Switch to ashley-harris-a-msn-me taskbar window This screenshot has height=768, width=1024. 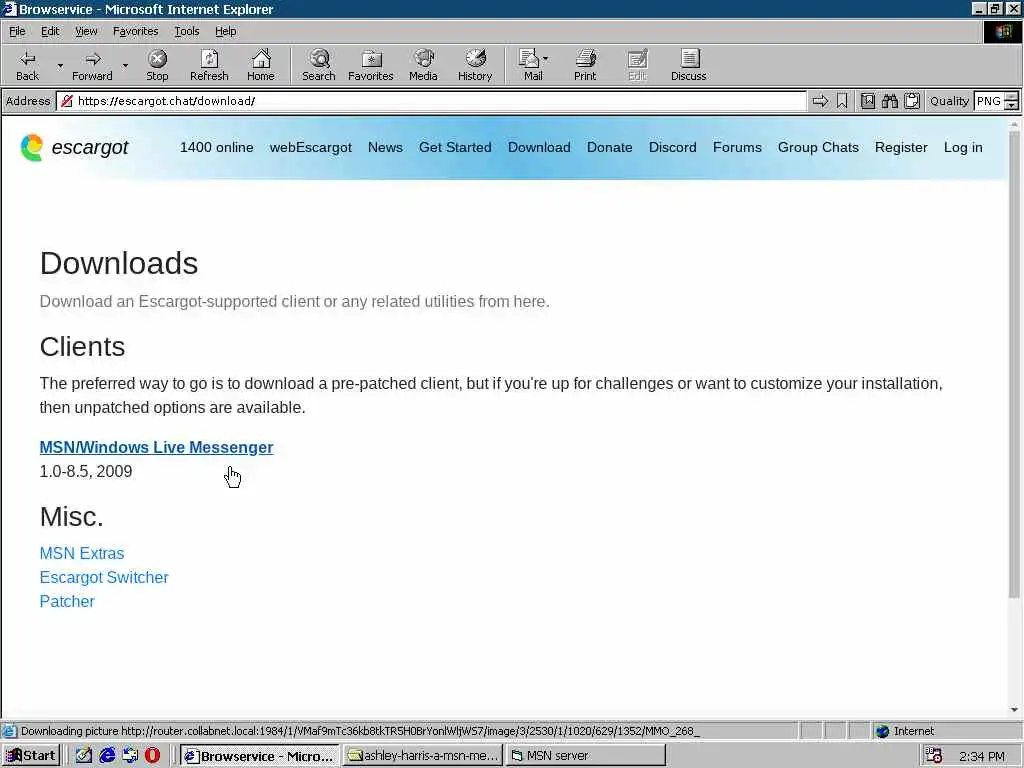[423, 756]
